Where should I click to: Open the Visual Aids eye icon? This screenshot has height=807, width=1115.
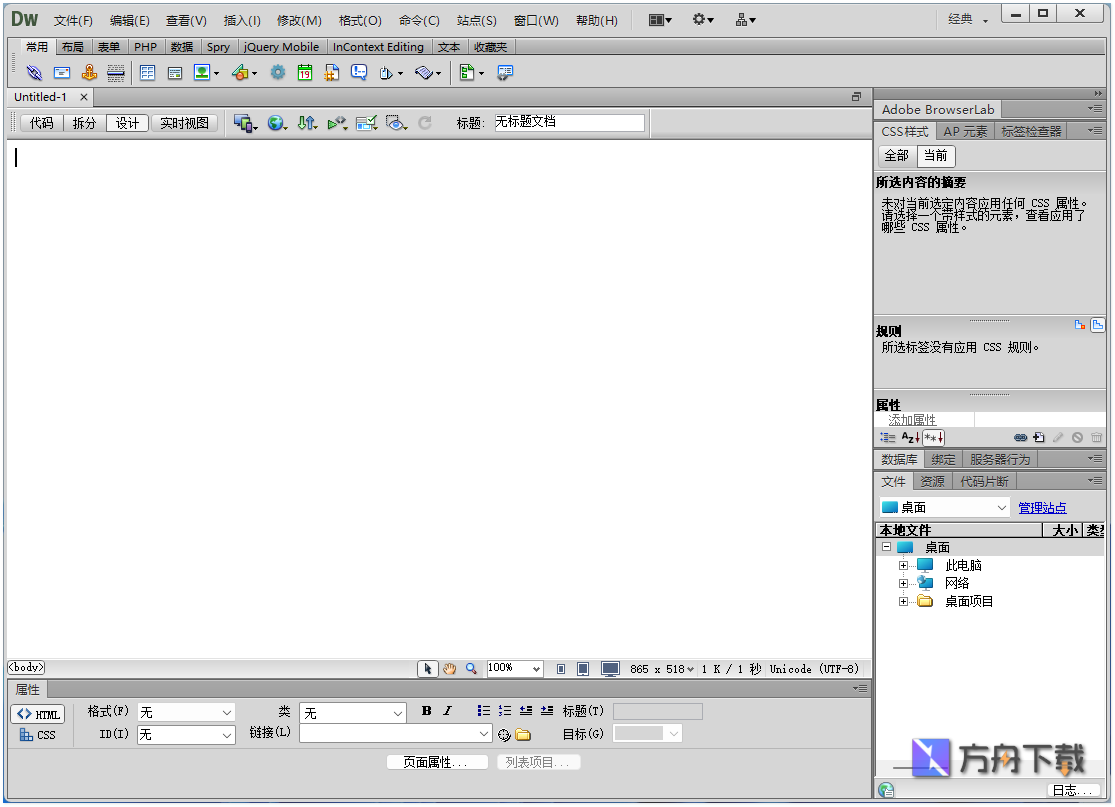tap(395, 123)
